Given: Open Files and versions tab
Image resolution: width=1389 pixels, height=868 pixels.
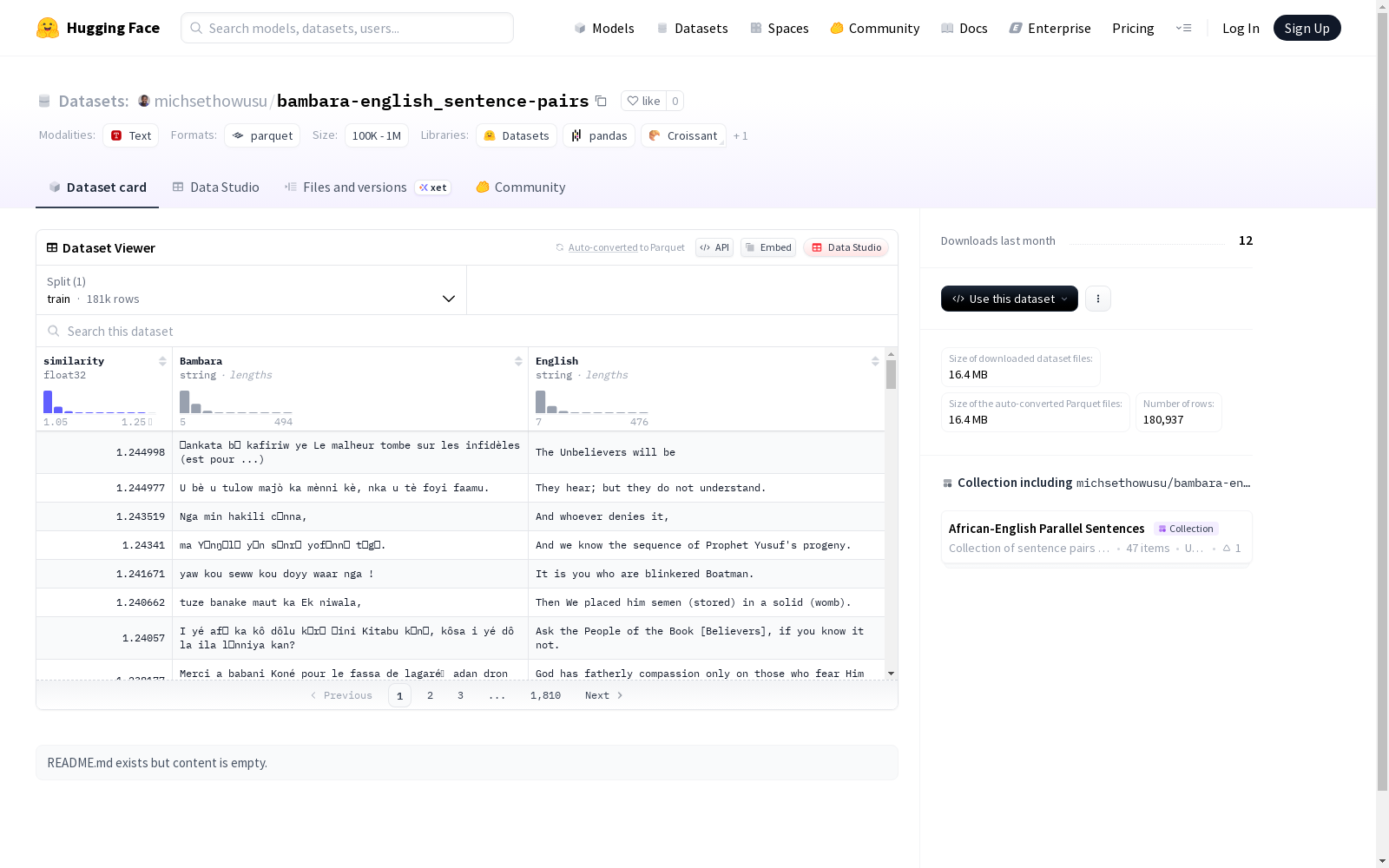Looking at the screenshot, I should click(x=367, y=187).
